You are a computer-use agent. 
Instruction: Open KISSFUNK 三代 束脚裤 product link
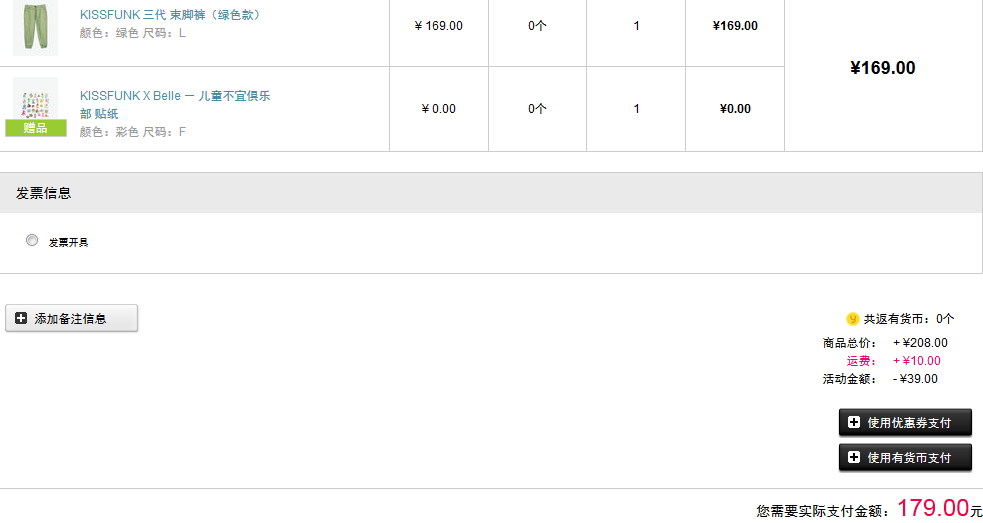click(x=170, y=15)
